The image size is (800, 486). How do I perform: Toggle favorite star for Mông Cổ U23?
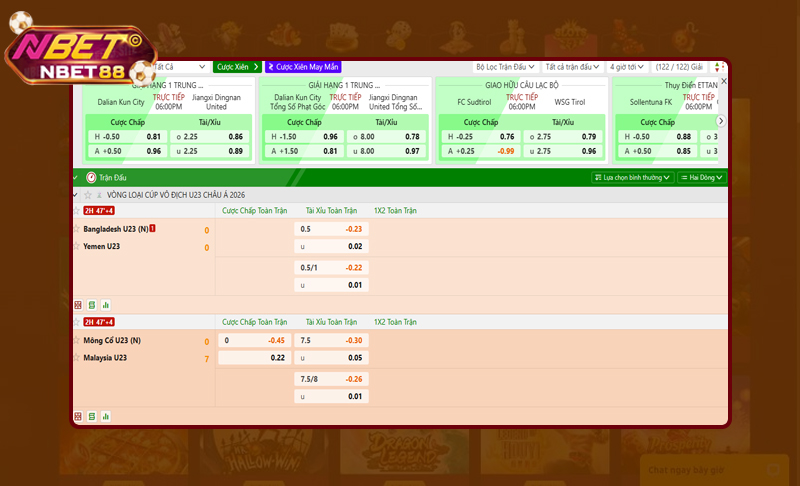pyautogui.click(x=76, y=340)
